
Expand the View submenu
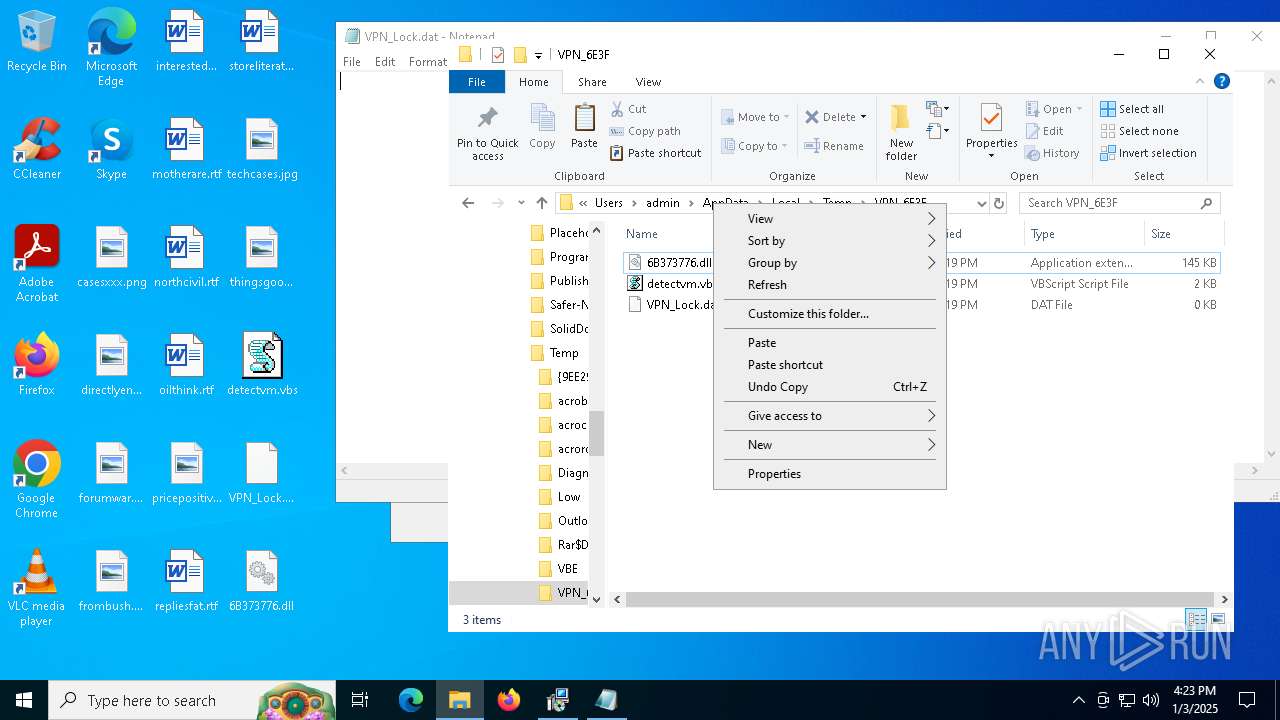point(830,219)
